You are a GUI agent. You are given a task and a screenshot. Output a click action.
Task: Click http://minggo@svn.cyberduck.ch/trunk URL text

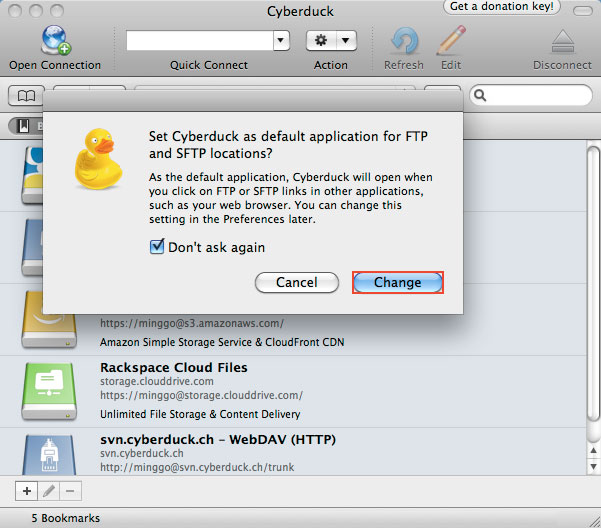pos(197,467)
